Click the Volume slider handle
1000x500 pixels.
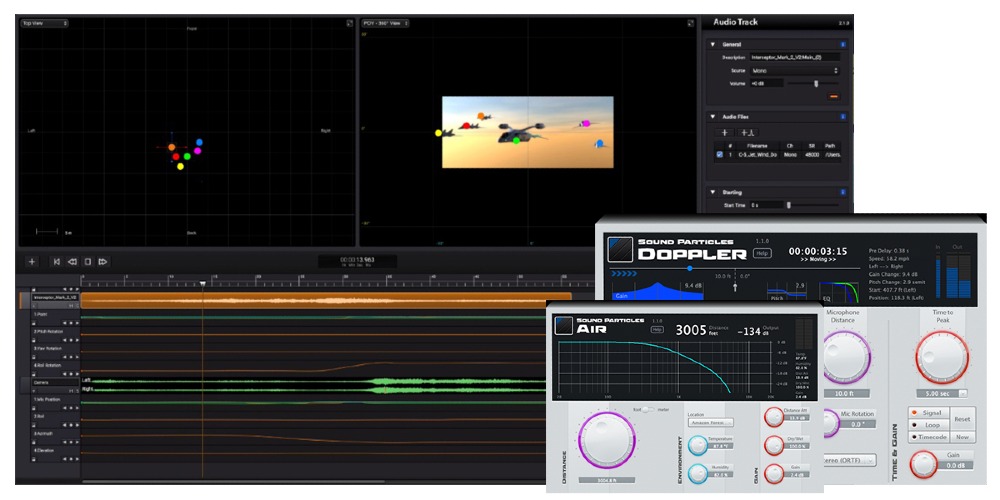point(815,84)
